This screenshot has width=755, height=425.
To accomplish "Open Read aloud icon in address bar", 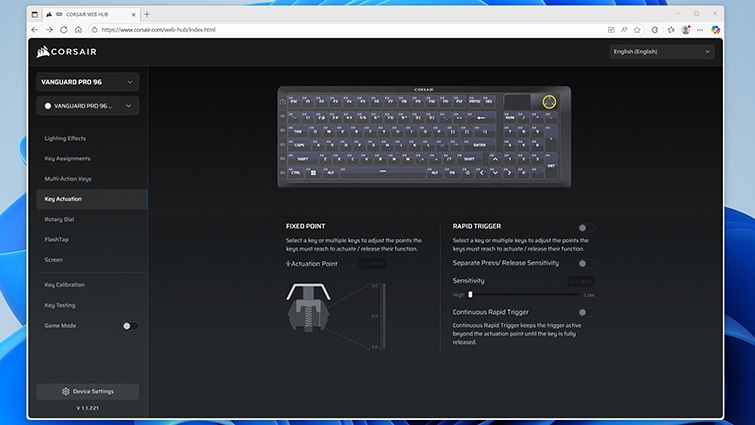I will (x=624, y=30).
